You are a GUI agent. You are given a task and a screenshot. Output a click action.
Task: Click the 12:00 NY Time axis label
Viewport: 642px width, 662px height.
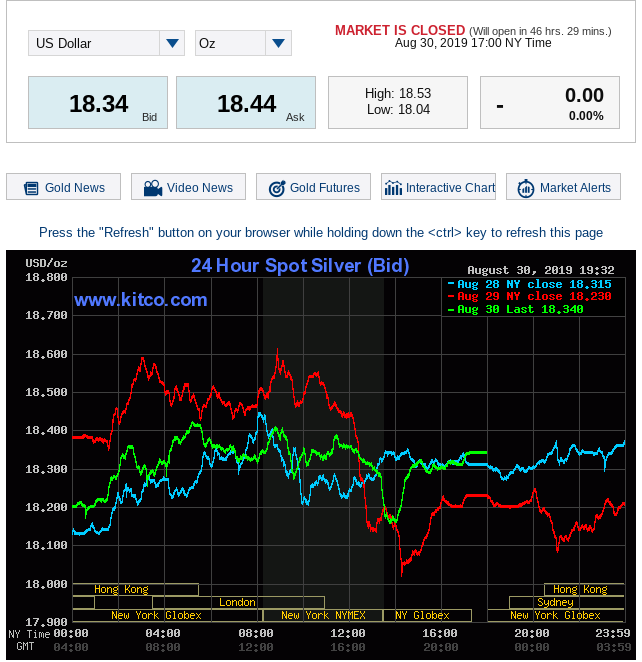tap(347, 633)
